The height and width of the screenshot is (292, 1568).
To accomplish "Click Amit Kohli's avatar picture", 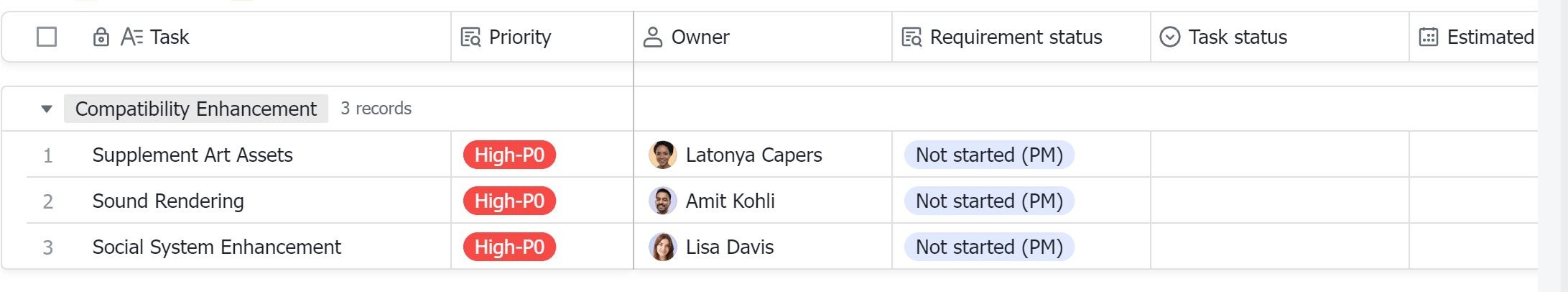I will click(x=662, y=201).
